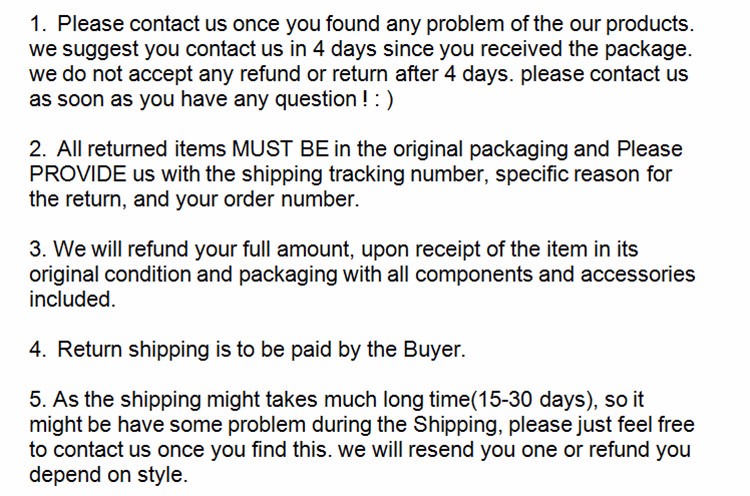This screenshot has height=496, width=750.
Task: Click the capitalized word "PROVIDE"
Action: 75,174
